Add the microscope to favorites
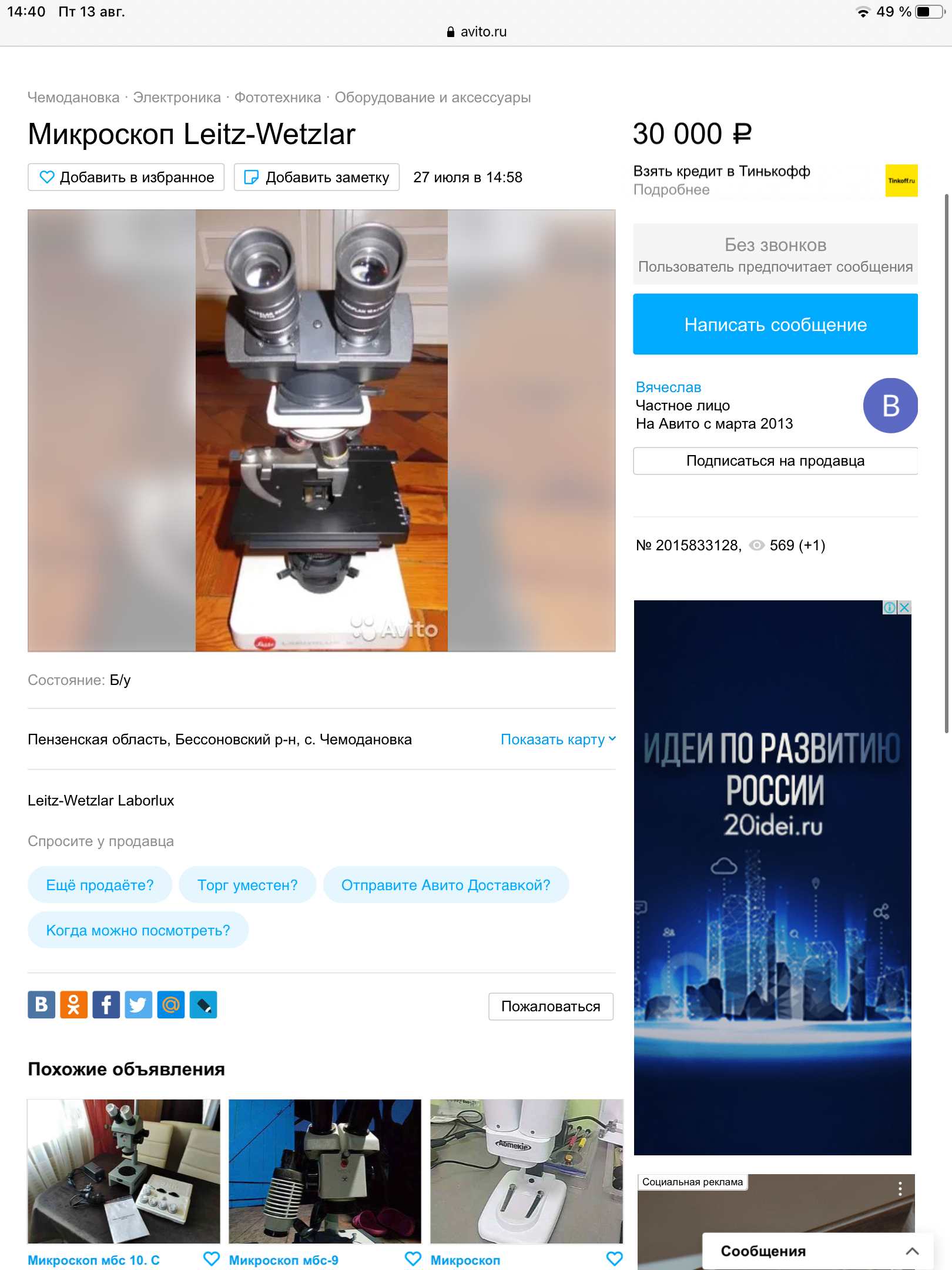The height and width of the screenshot is (1270, 952). point(126,177)
